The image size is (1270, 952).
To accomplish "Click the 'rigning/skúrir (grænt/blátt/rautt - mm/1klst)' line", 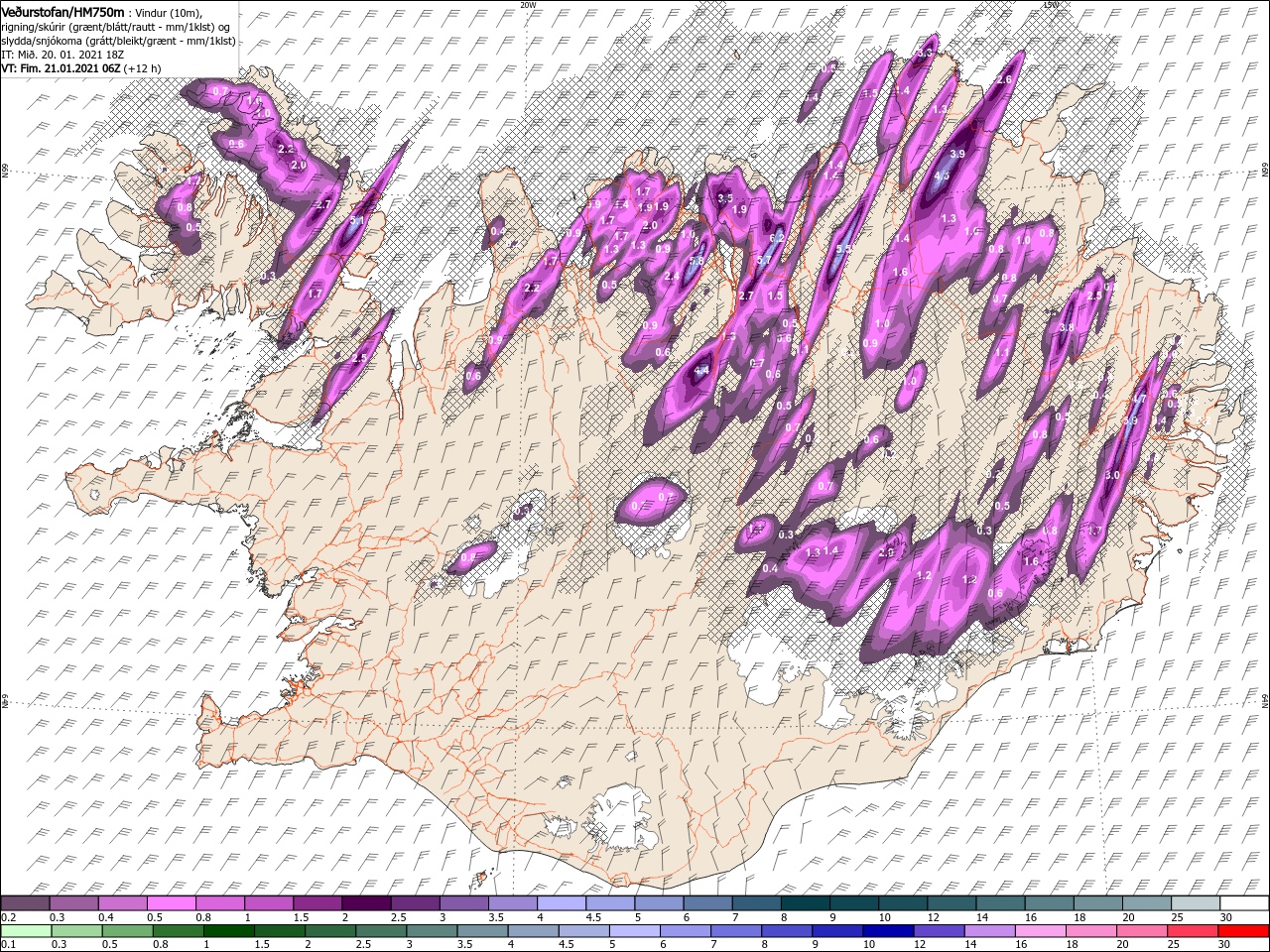I will [x=109, y=26].
